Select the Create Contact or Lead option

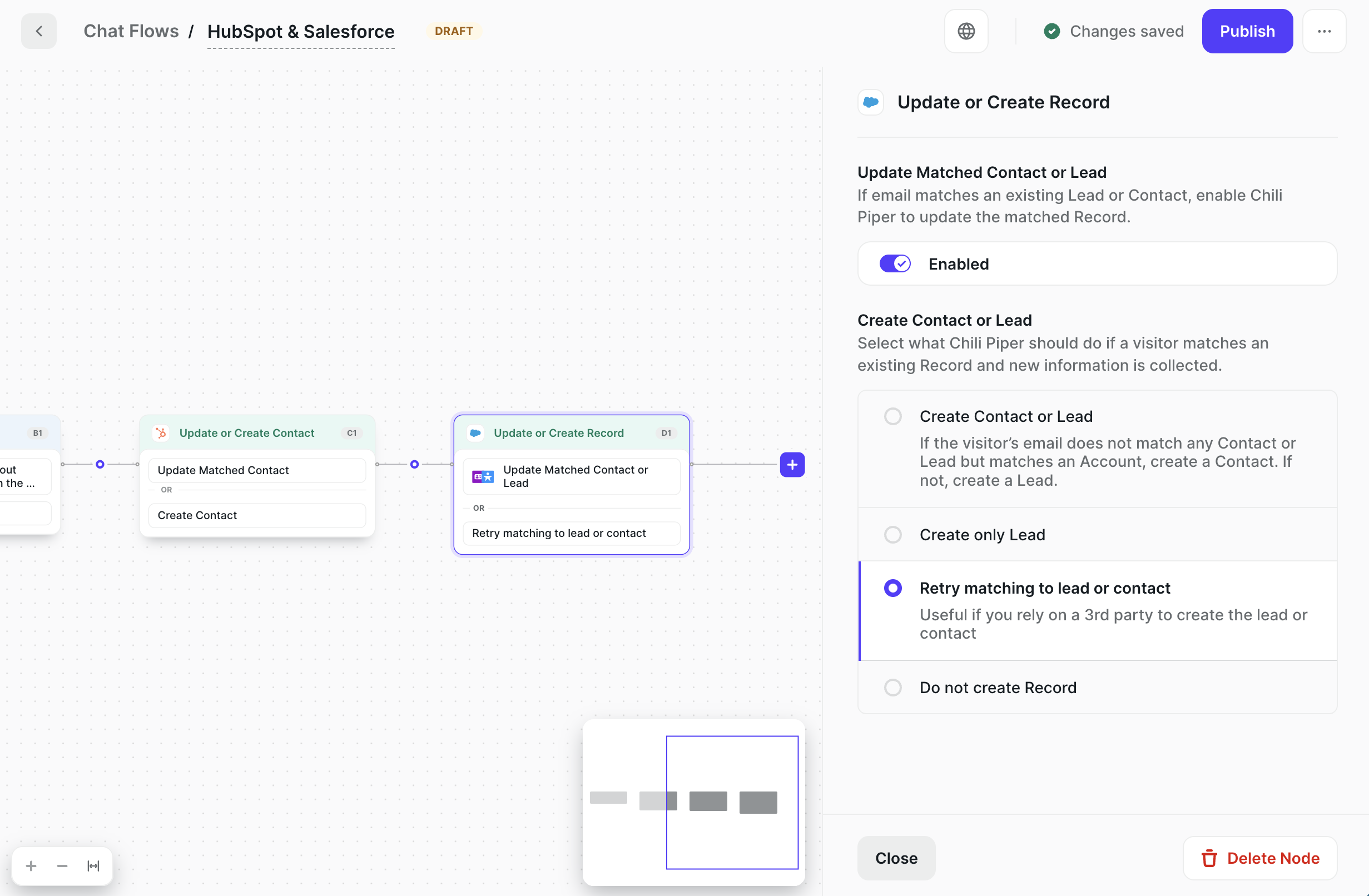pos(1097,449)
